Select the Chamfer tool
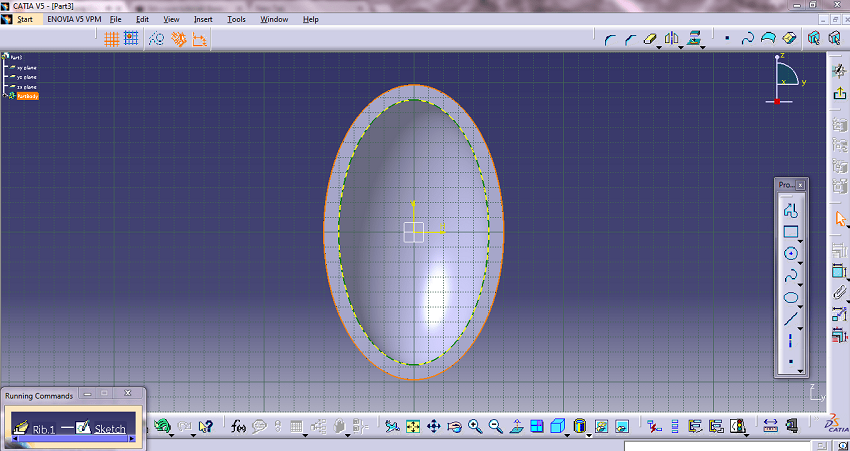850x451 pixels. click(630, 39)
